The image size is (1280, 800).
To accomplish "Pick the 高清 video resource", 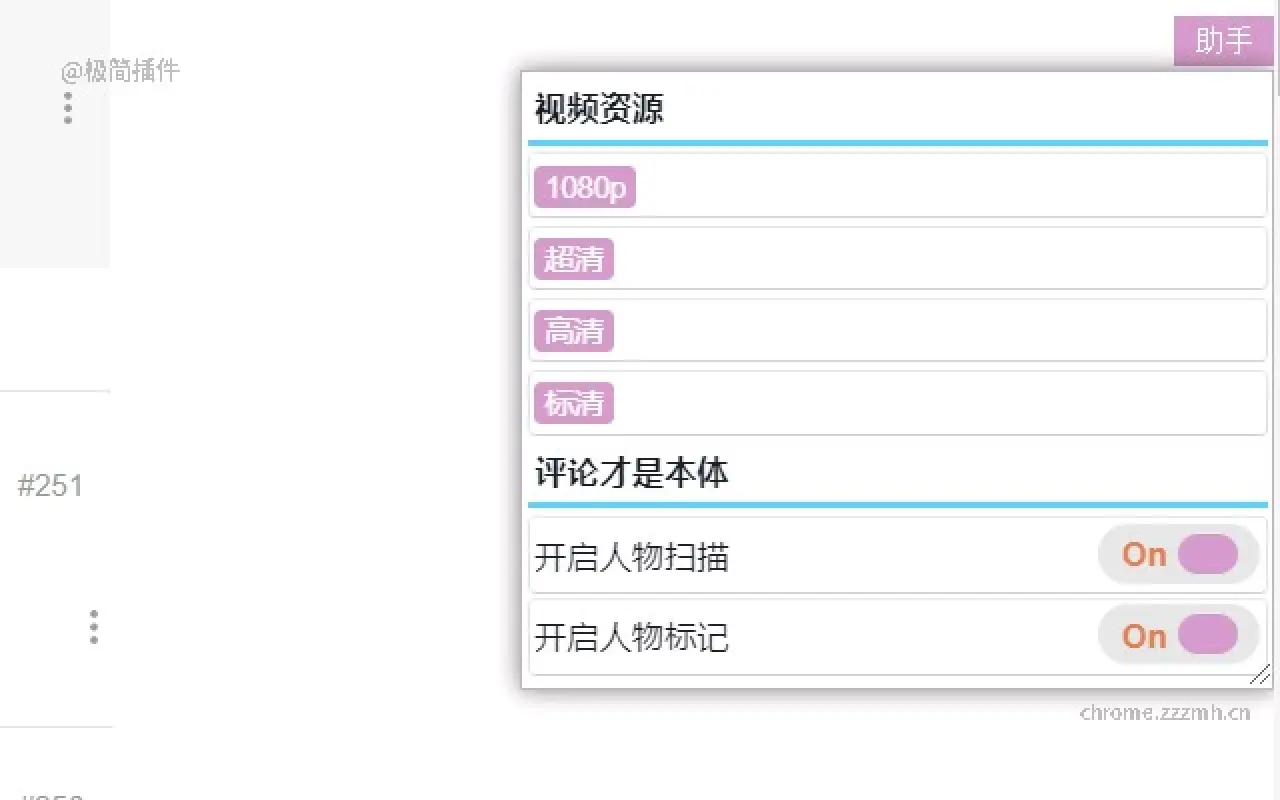I will 574,331.
